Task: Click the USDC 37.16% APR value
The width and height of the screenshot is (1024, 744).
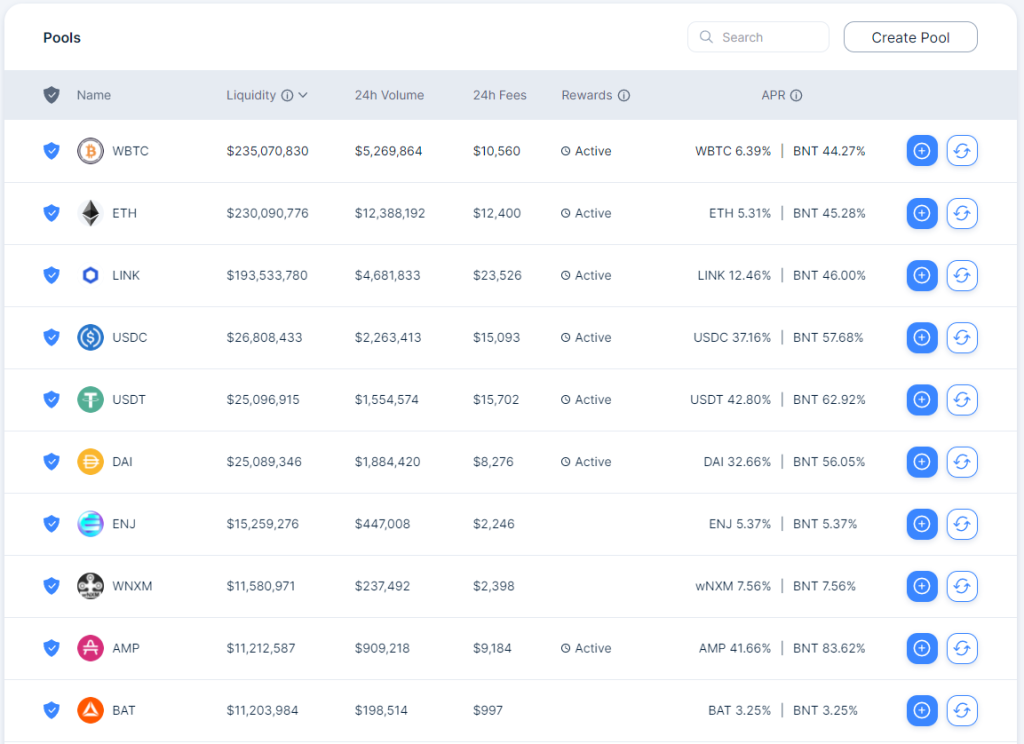Action: coord(732,337)
